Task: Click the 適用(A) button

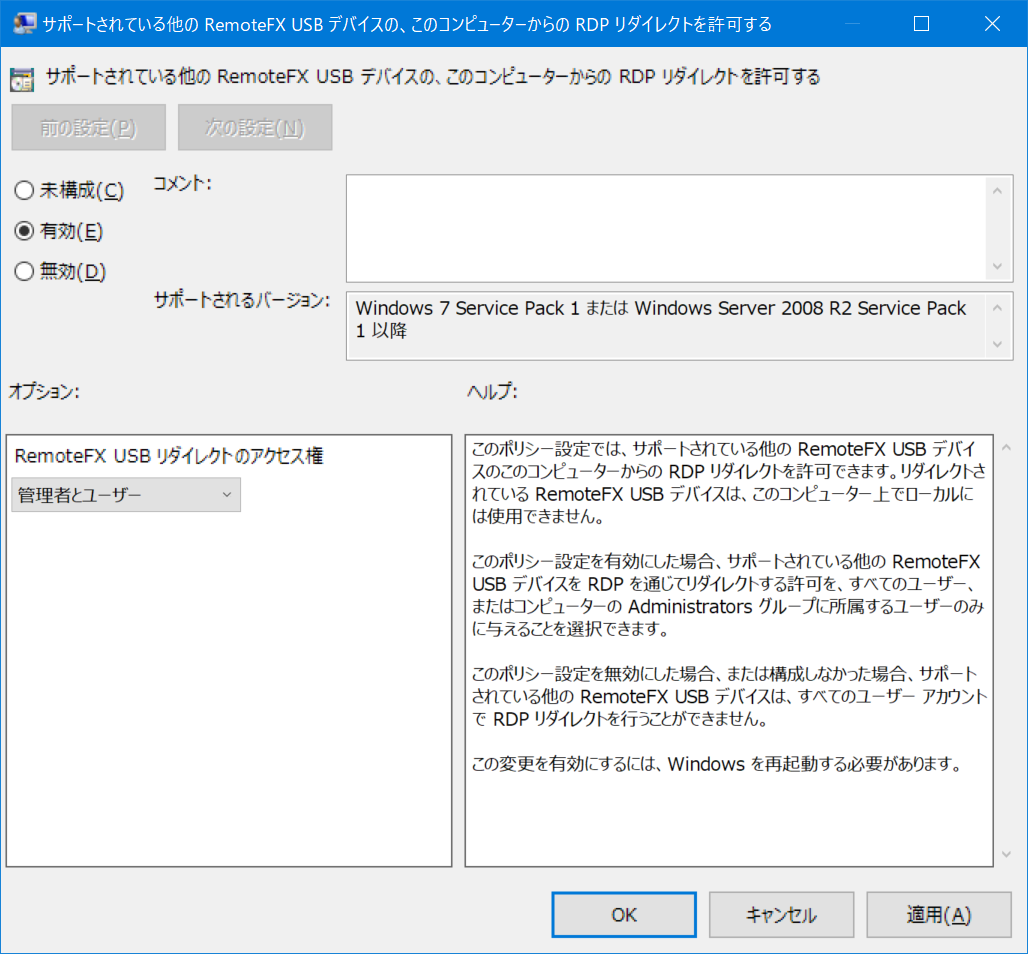Action: click(938, 913)
